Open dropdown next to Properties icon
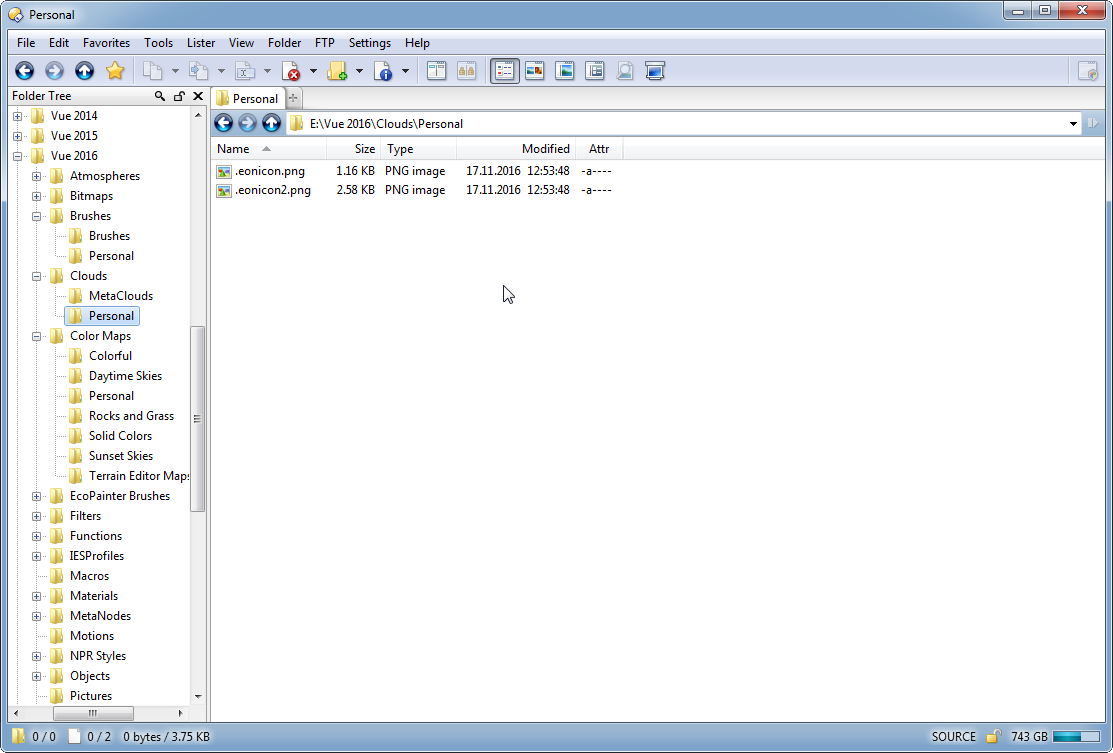This screenshot has width=1113, height=753. [405, 71]
